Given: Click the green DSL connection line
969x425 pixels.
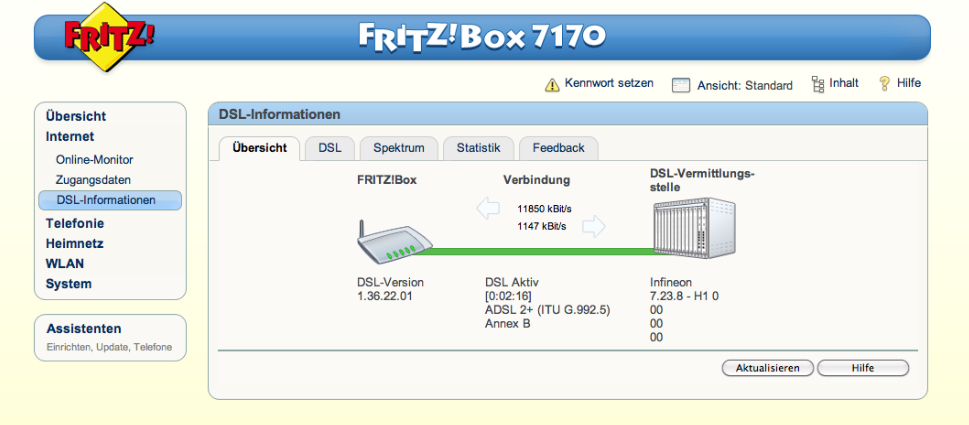Looking at the screenshot, I should 538,251.
